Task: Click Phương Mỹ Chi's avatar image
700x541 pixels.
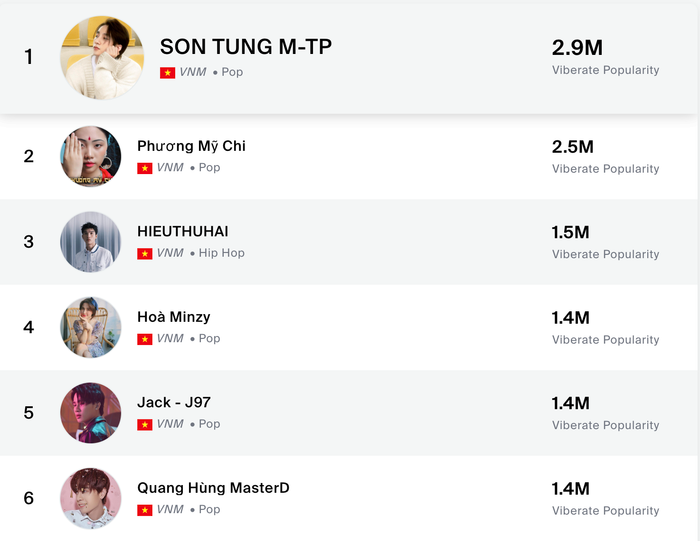Action: [x=91, y=156]
